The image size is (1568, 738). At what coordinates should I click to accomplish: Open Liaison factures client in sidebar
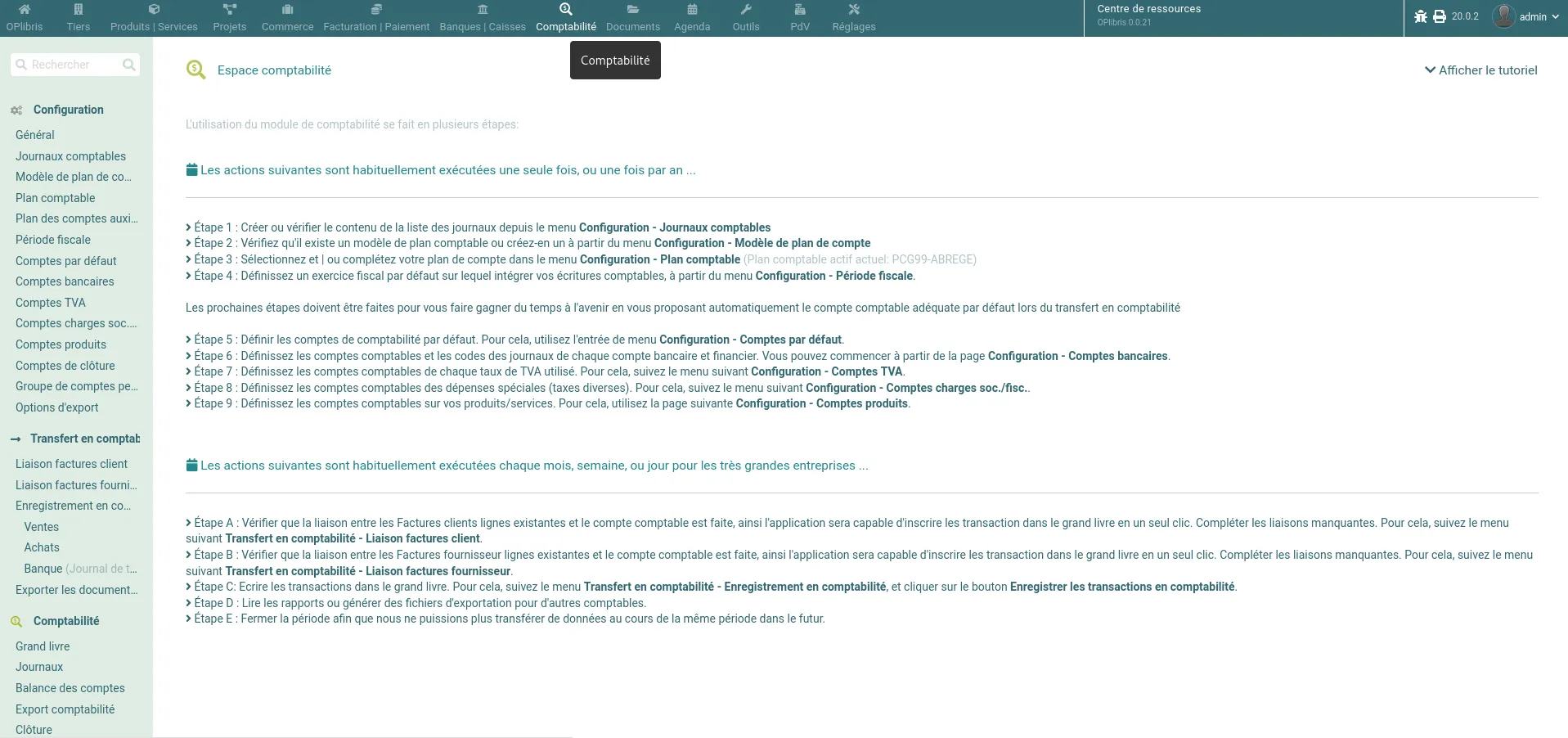[x=71, y=464]
